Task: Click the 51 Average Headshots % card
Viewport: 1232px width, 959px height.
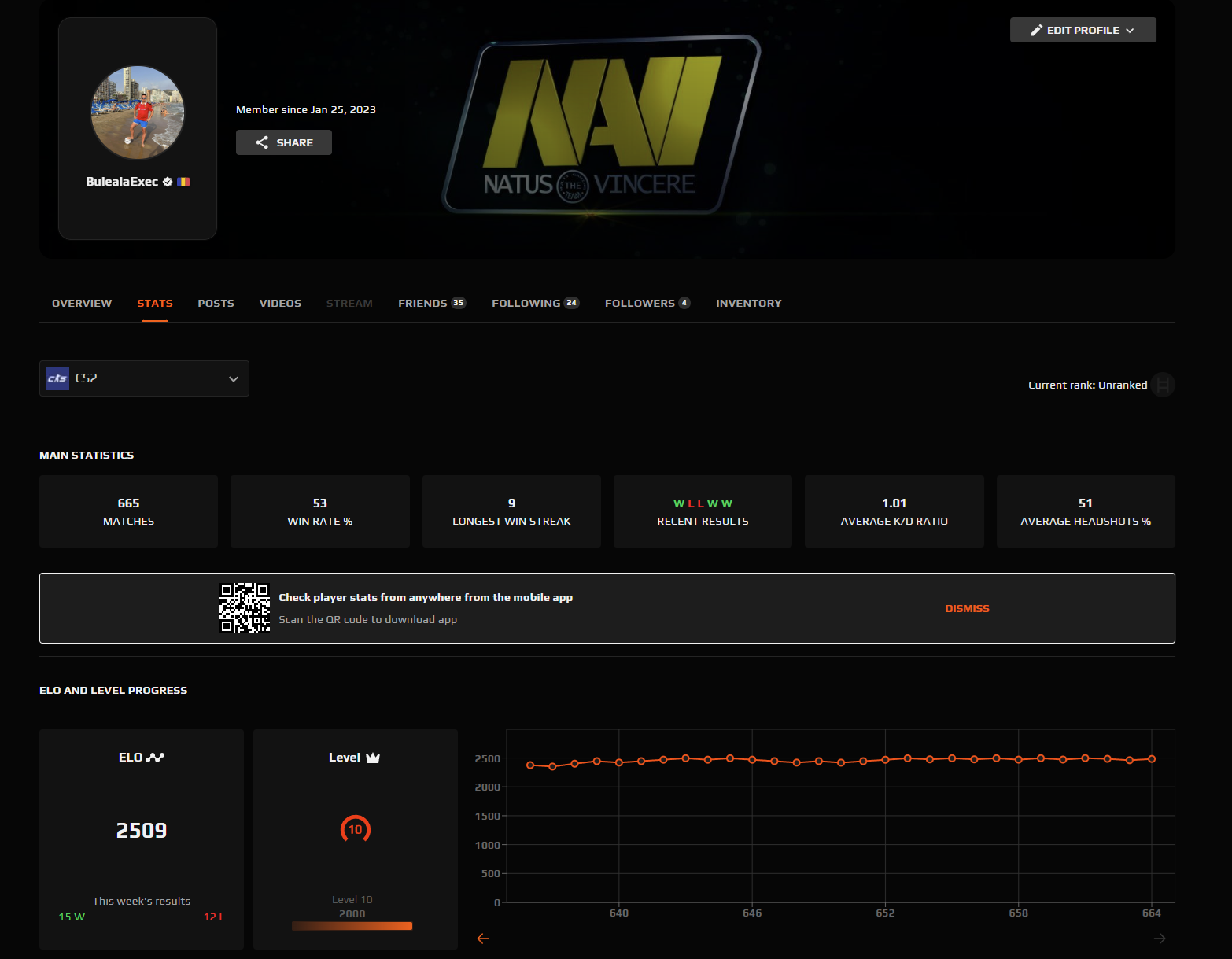Action: click(1086, 511)
